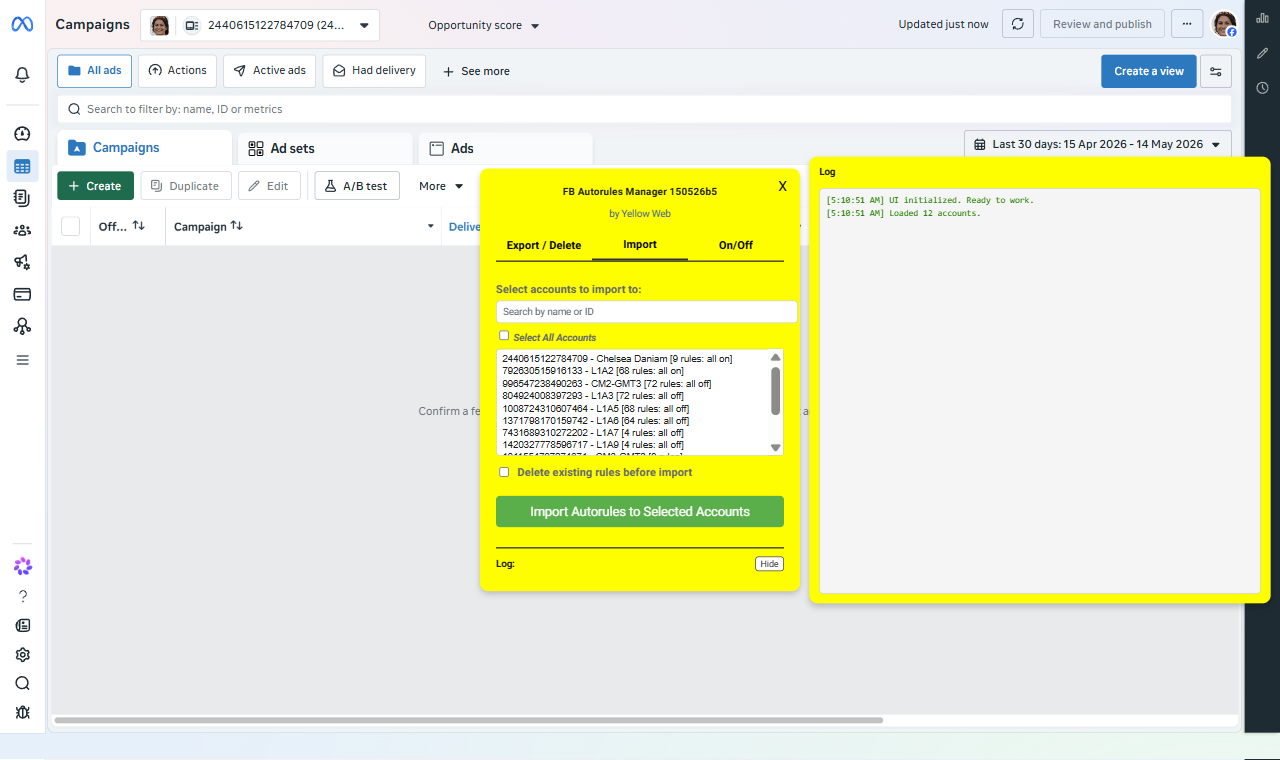1280x760 pixels.
Task: Tick the Select All Accounts checkbox
Action: tap(504, 336)
